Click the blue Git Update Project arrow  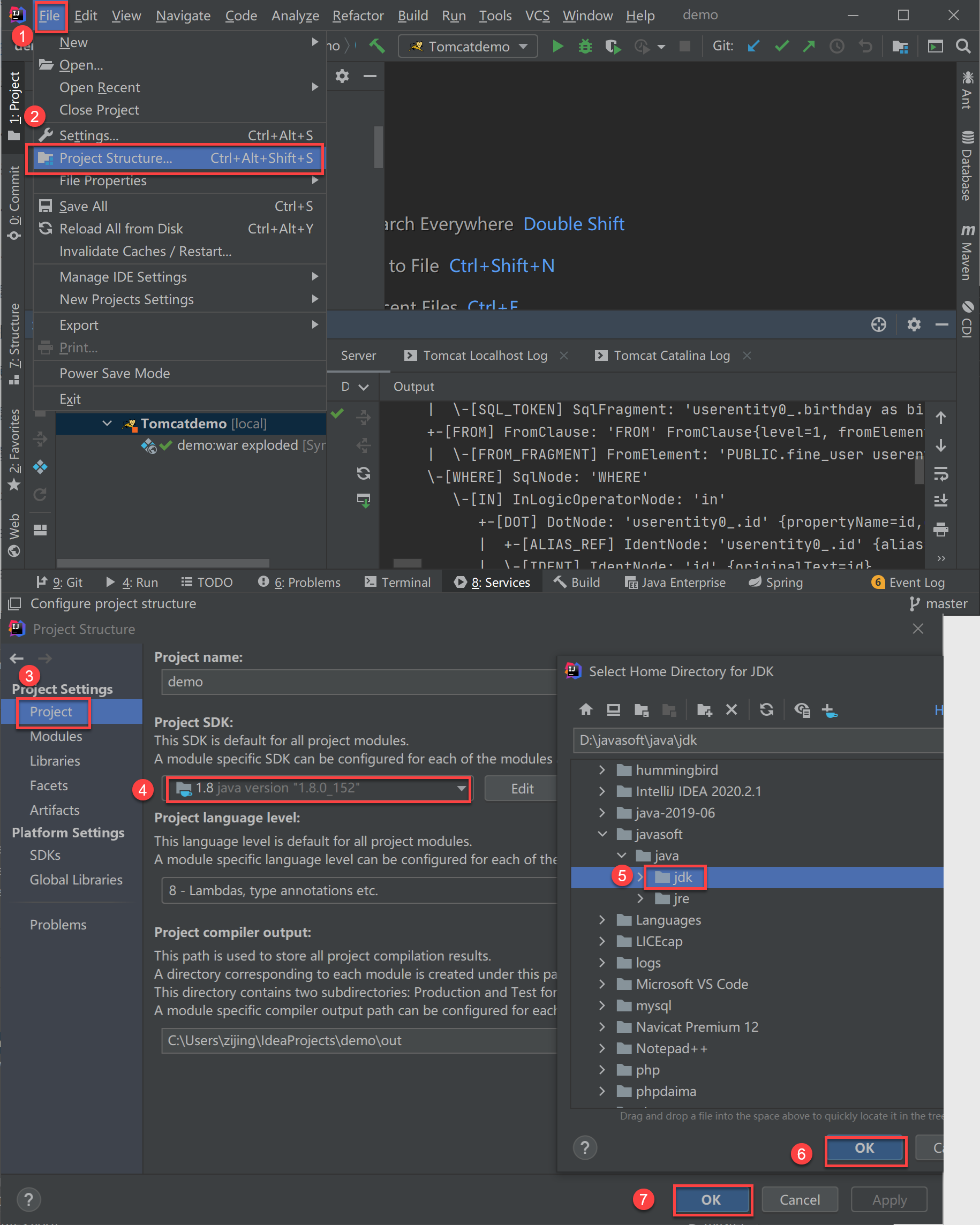click(754, 46)
